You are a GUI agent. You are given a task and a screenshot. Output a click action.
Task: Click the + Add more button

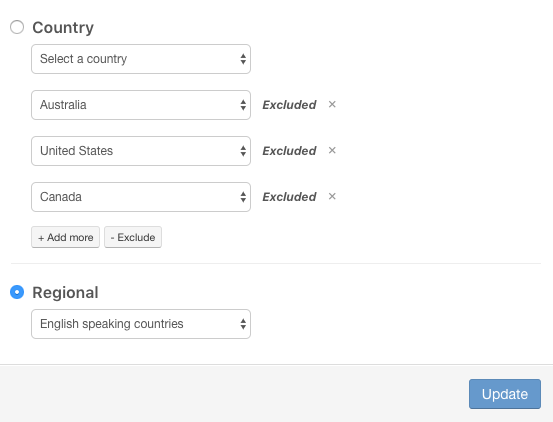66,237
